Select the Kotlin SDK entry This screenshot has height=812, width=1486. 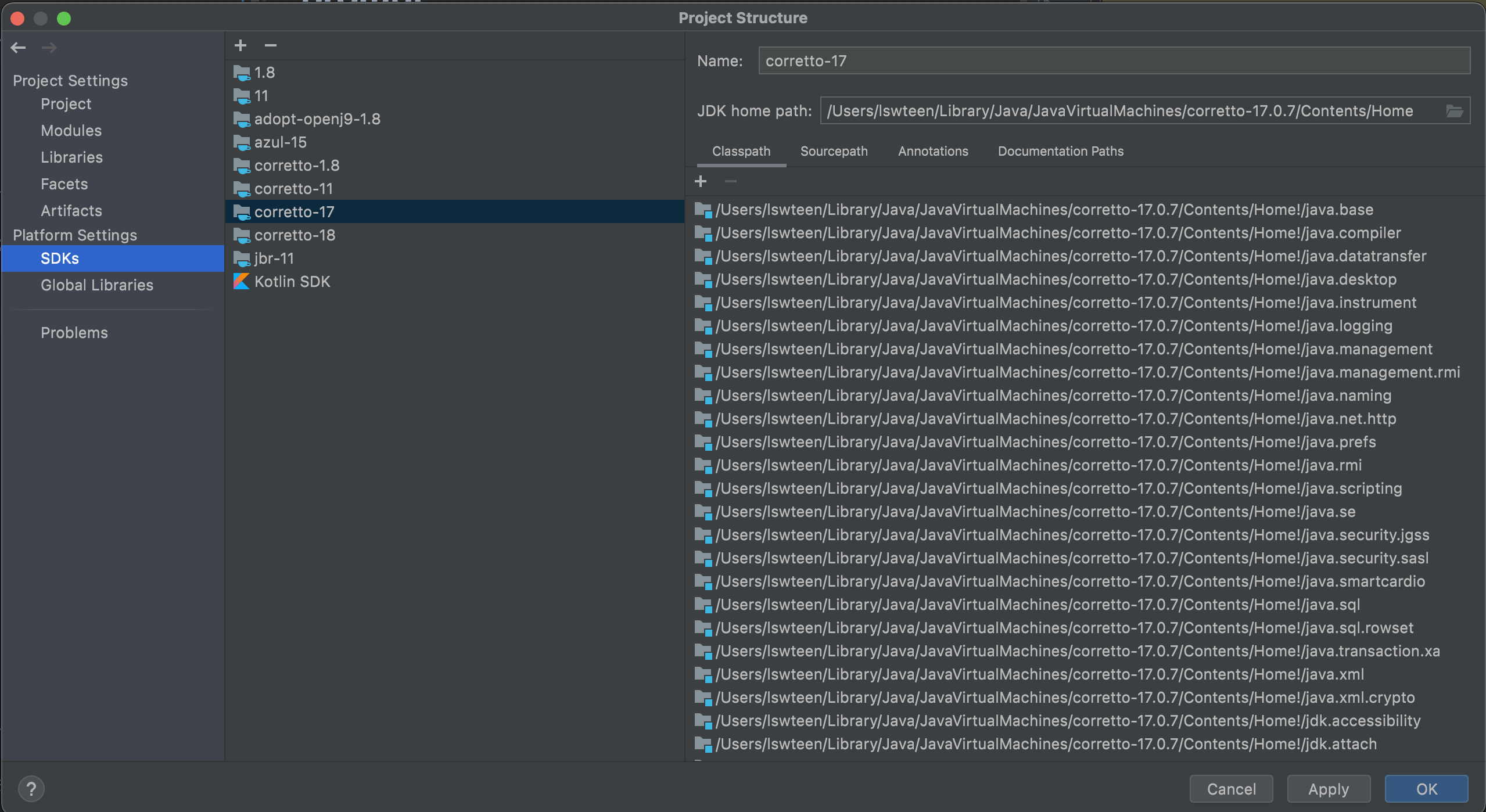292,282
